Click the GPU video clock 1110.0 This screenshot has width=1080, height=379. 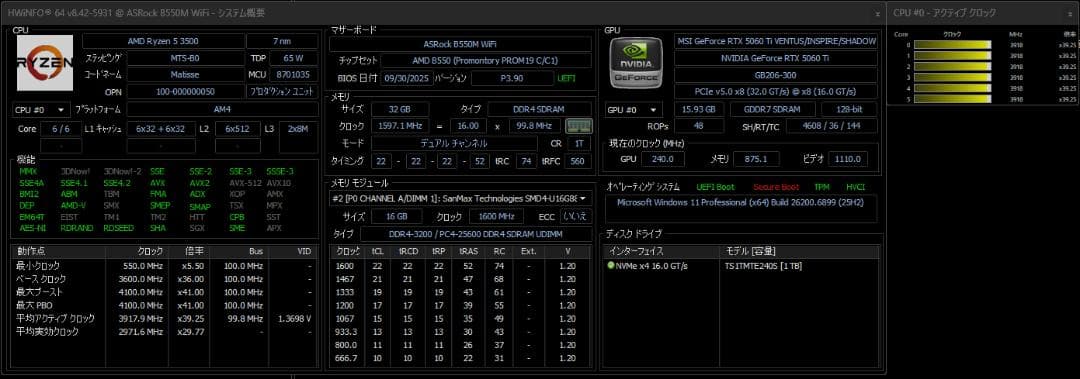point(848,159)
